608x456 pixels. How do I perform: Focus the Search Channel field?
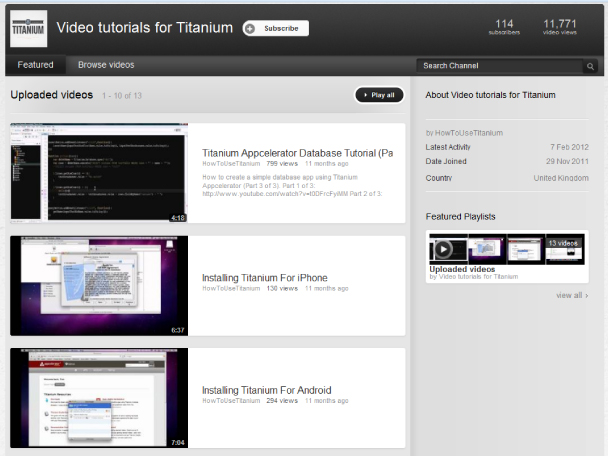click(499, 66)
